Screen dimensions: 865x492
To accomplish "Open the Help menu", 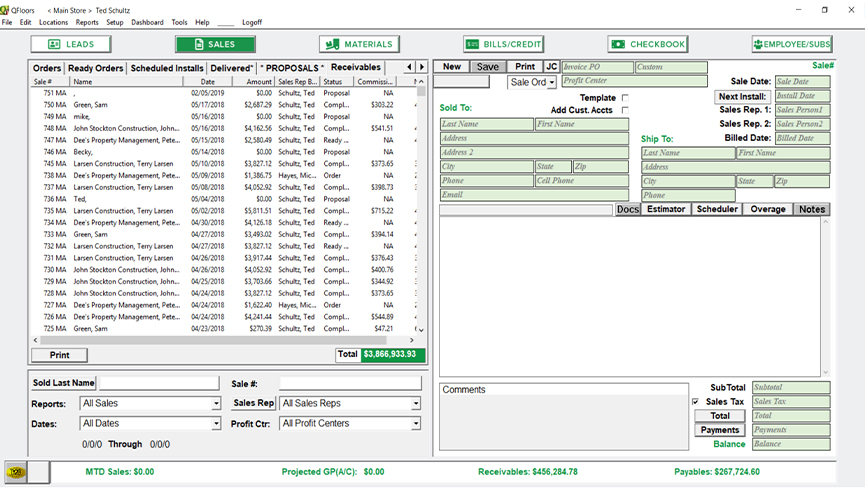I will (202, 23).
